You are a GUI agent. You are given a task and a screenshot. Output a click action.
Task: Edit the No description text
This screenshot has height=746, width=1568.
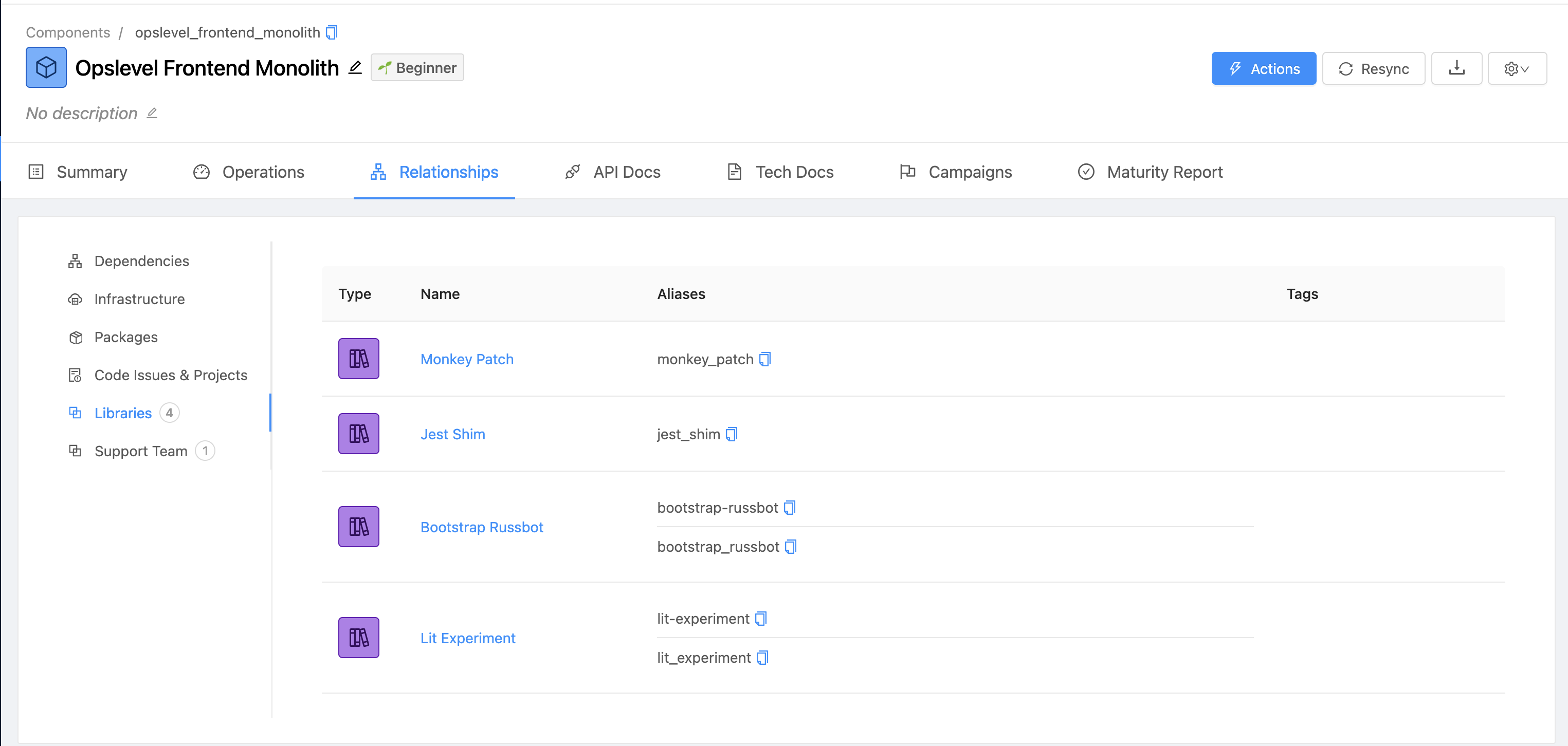pos(152,113)
